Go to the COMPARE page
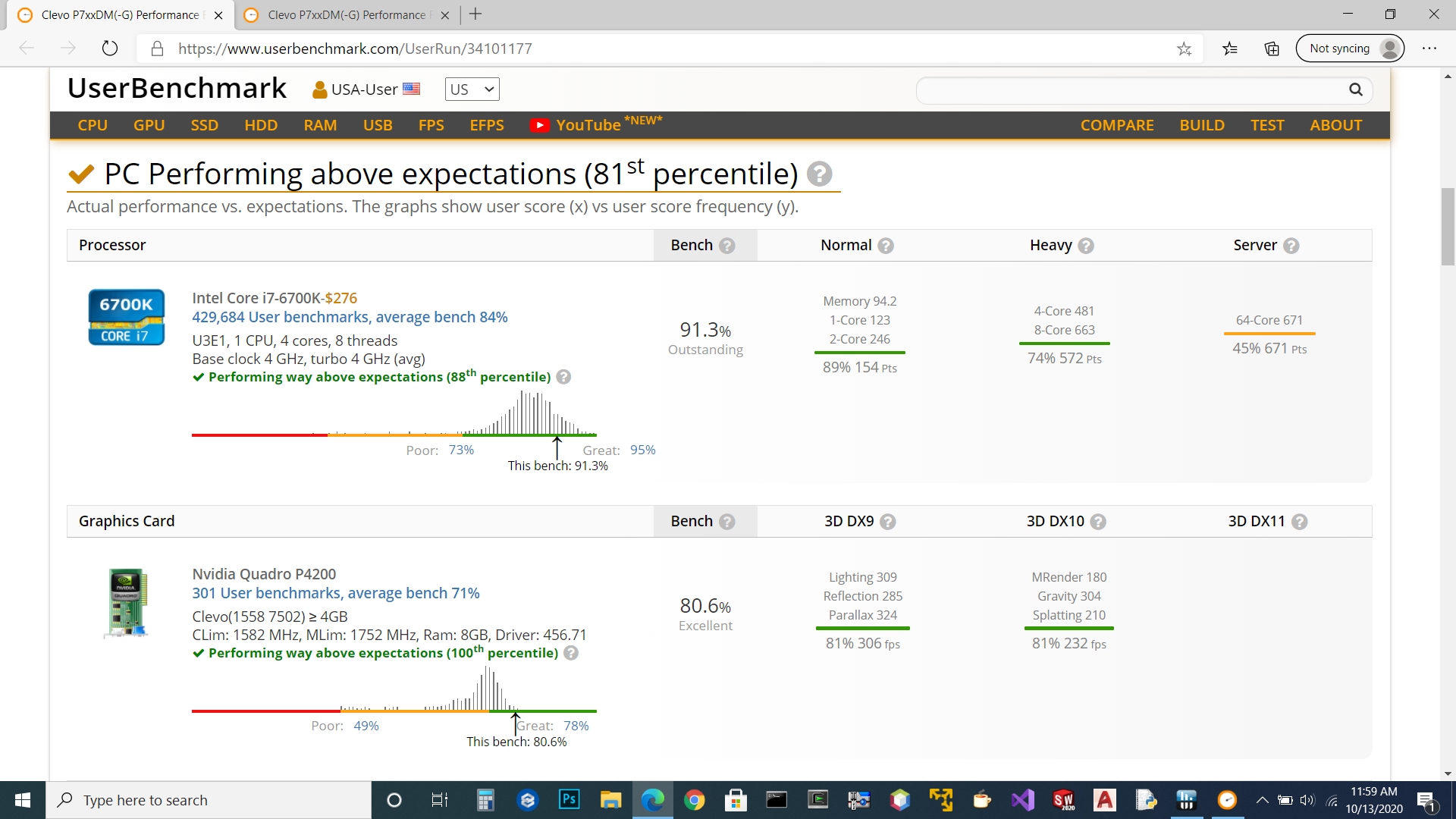This screenshot has width=1456, height=819. click(1117, 125)
